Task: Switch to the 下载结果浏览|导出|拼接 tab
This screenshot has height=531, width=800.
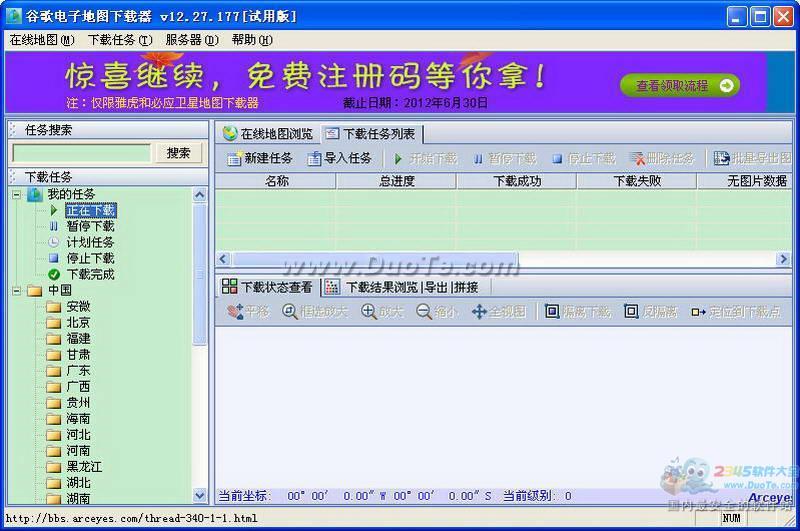Action: click(x=406, y=287)
